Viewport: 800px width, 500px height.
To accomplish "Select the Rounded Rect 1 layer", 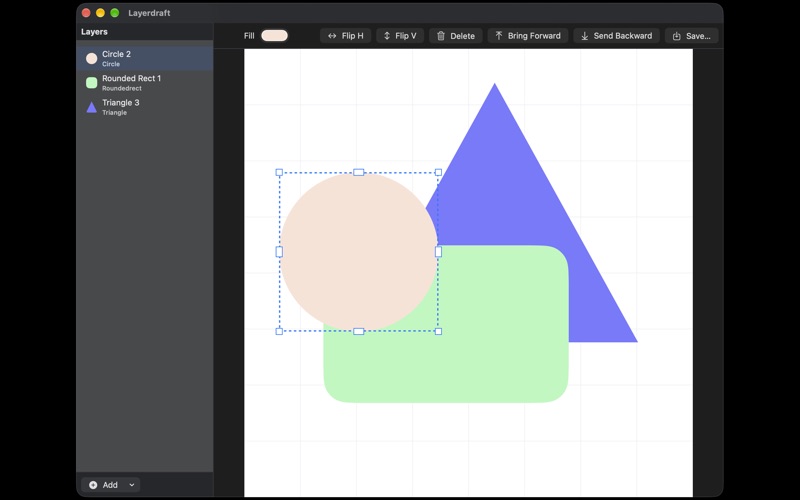I will 145,83.
